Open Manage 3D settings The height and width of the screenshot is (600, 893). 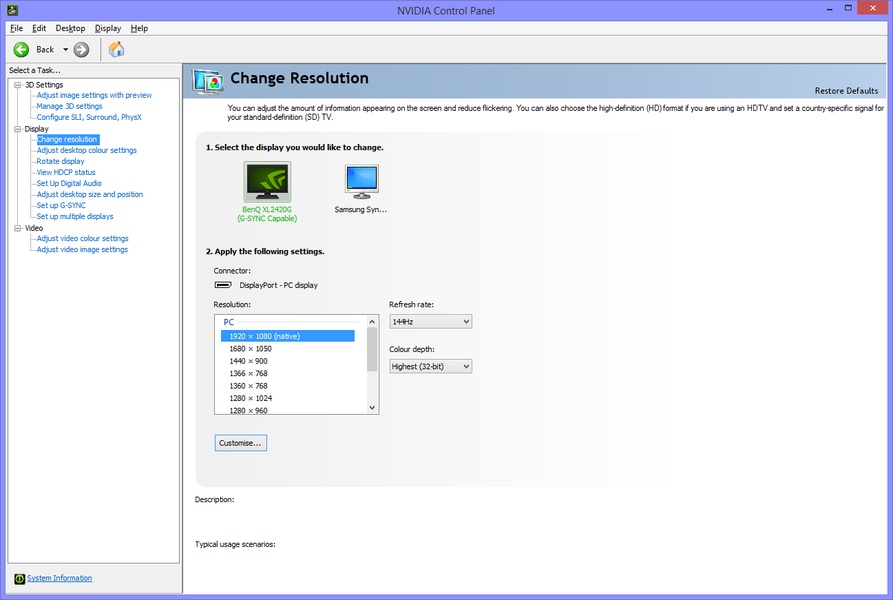coord(69,106)
